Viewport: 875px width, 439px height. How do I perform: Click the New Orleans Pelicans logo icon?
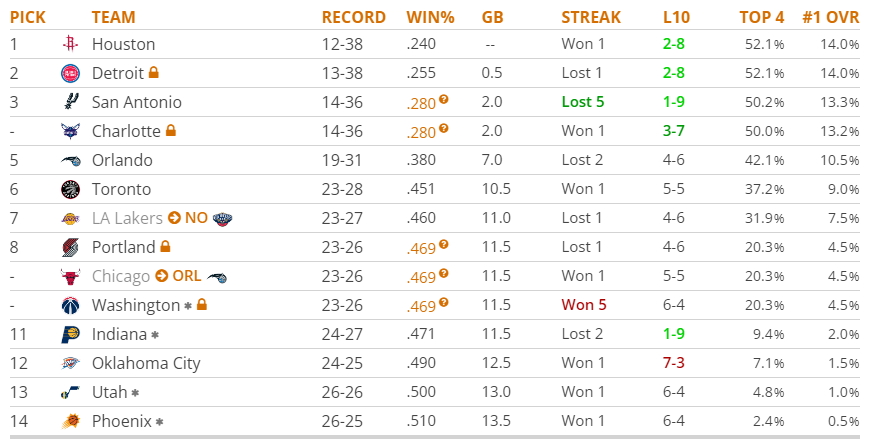222,219
